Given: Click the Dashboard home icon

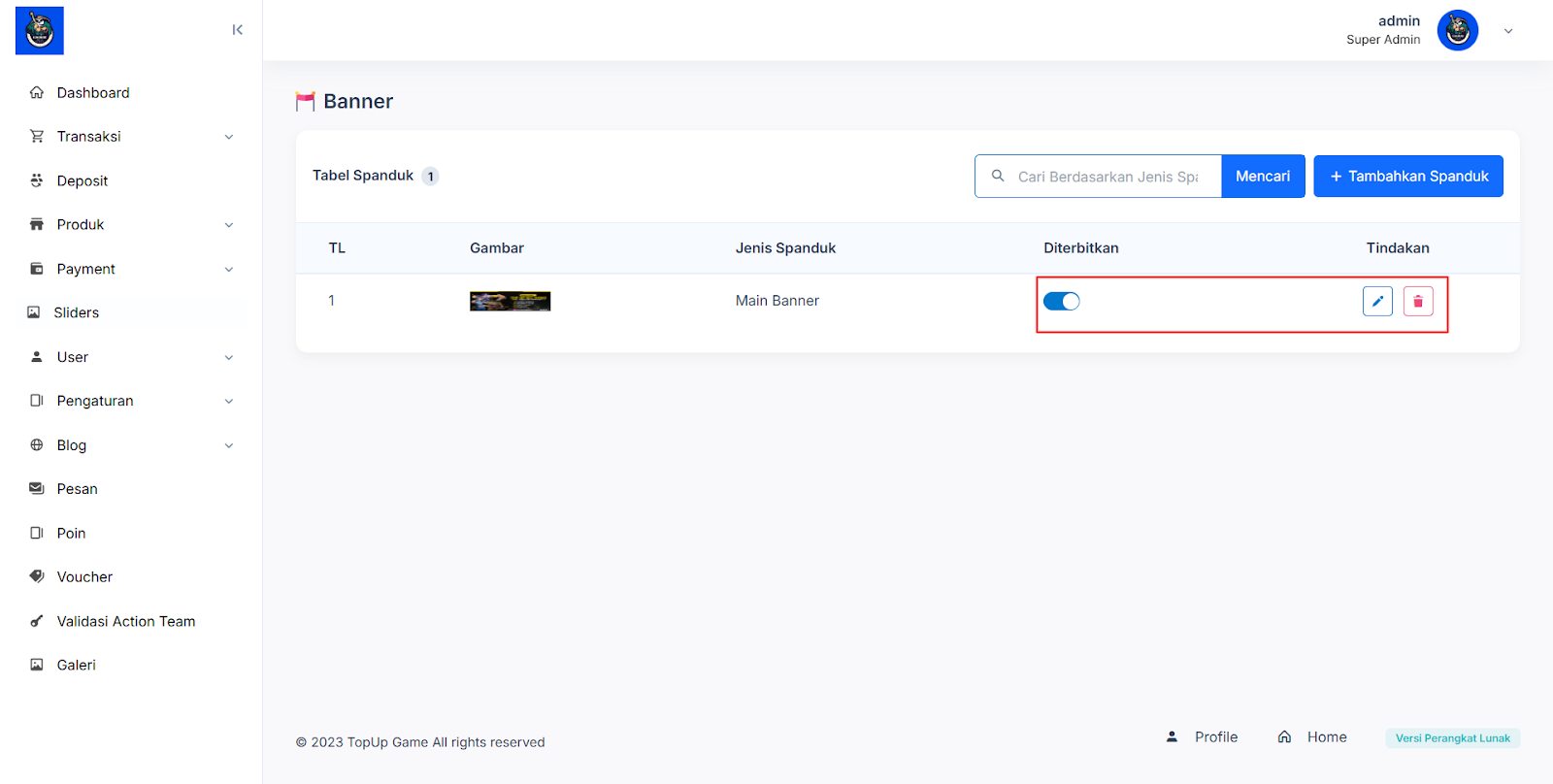Looking at the screenshot, I should (37, 92).
